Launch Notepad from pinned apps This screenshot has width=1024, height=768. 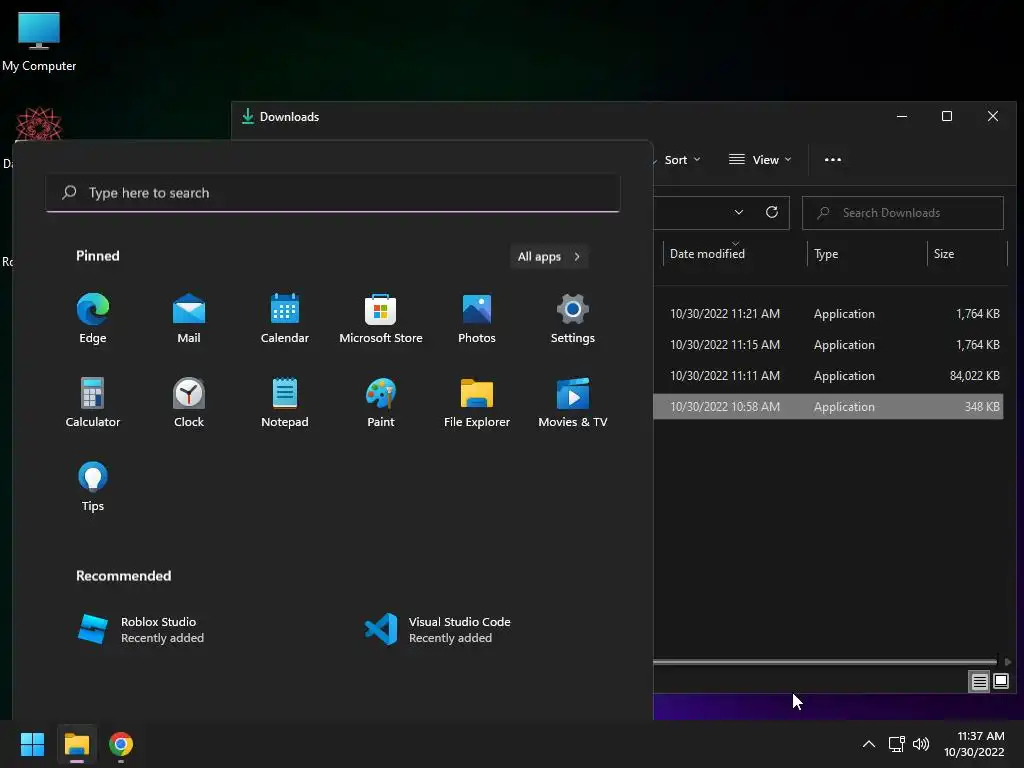285,403
